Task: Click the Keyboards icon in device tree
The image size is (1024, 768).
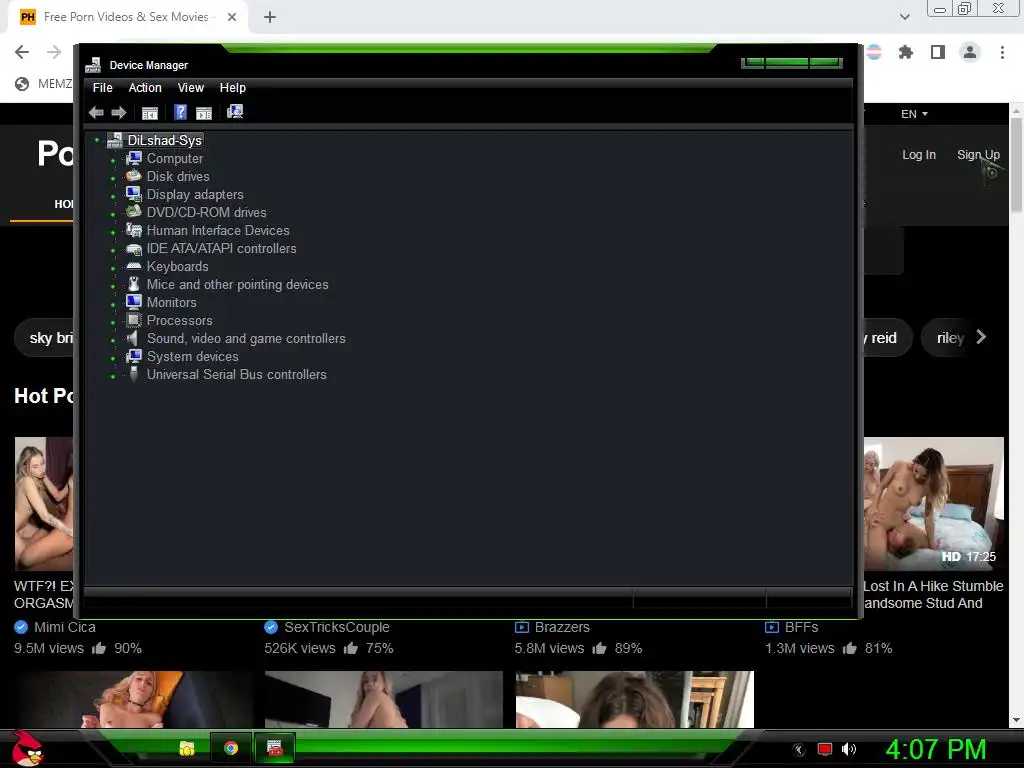Action: pos(133,266)
